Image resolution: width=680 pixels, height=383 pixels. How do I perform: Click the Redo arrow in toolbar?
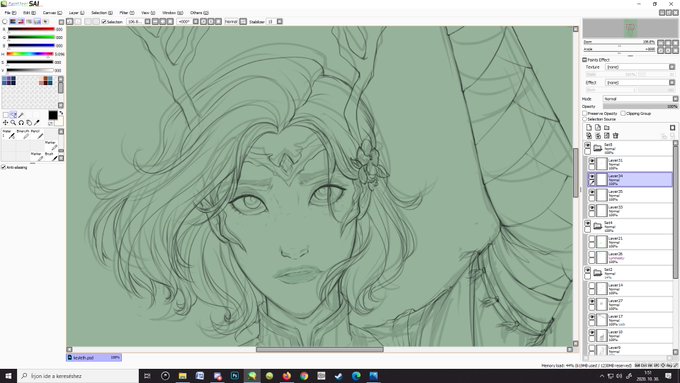(x=78, y=21)
